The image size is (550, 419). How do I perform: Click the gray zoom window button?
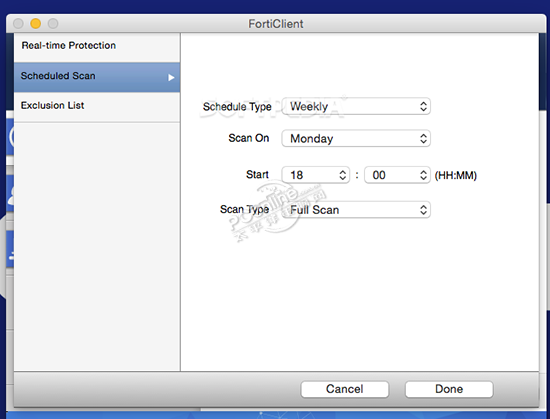click(53, 23)
